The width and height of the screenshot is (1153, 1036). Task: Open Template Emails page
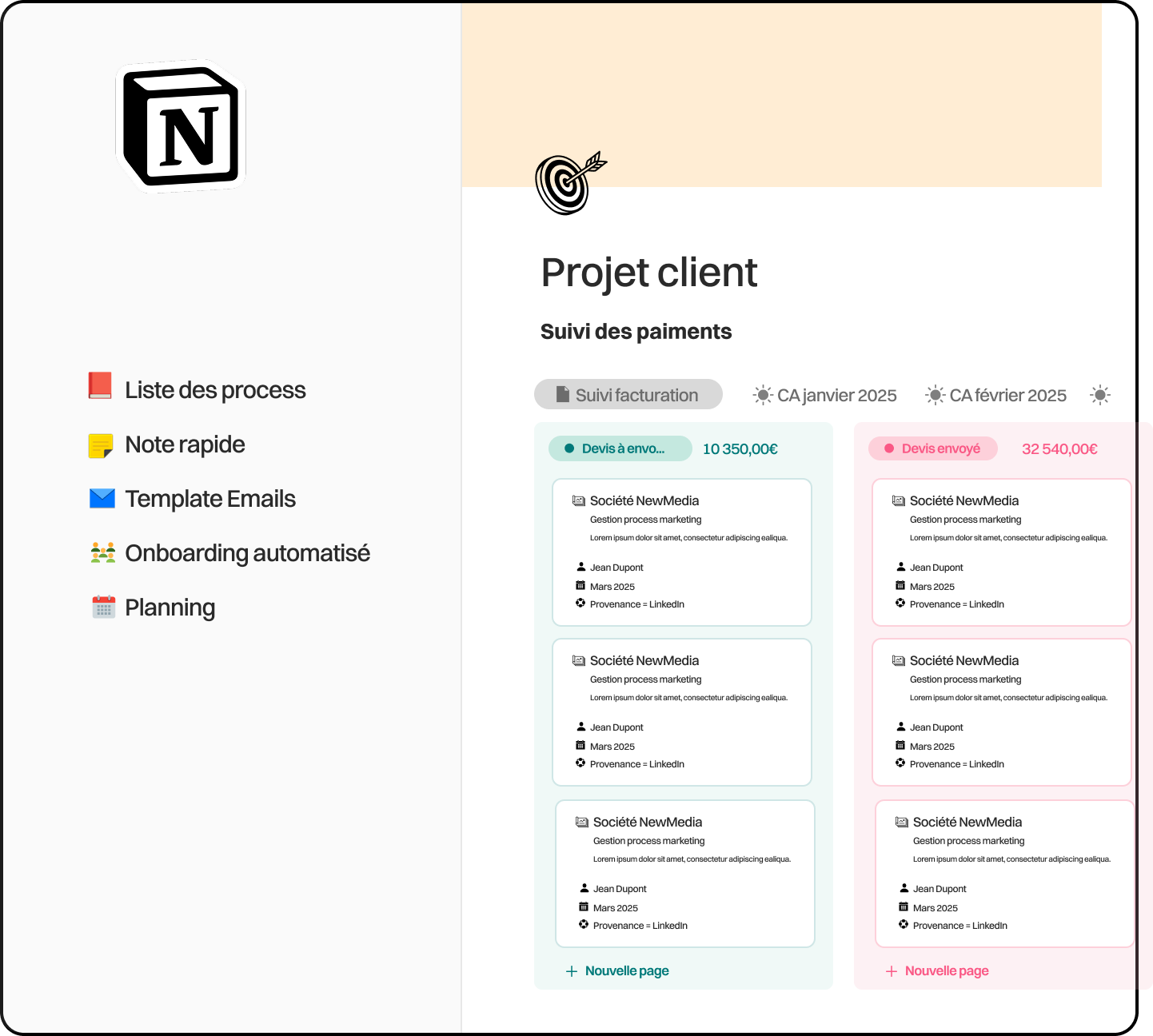pyautogui.click(x=210, y=499)
